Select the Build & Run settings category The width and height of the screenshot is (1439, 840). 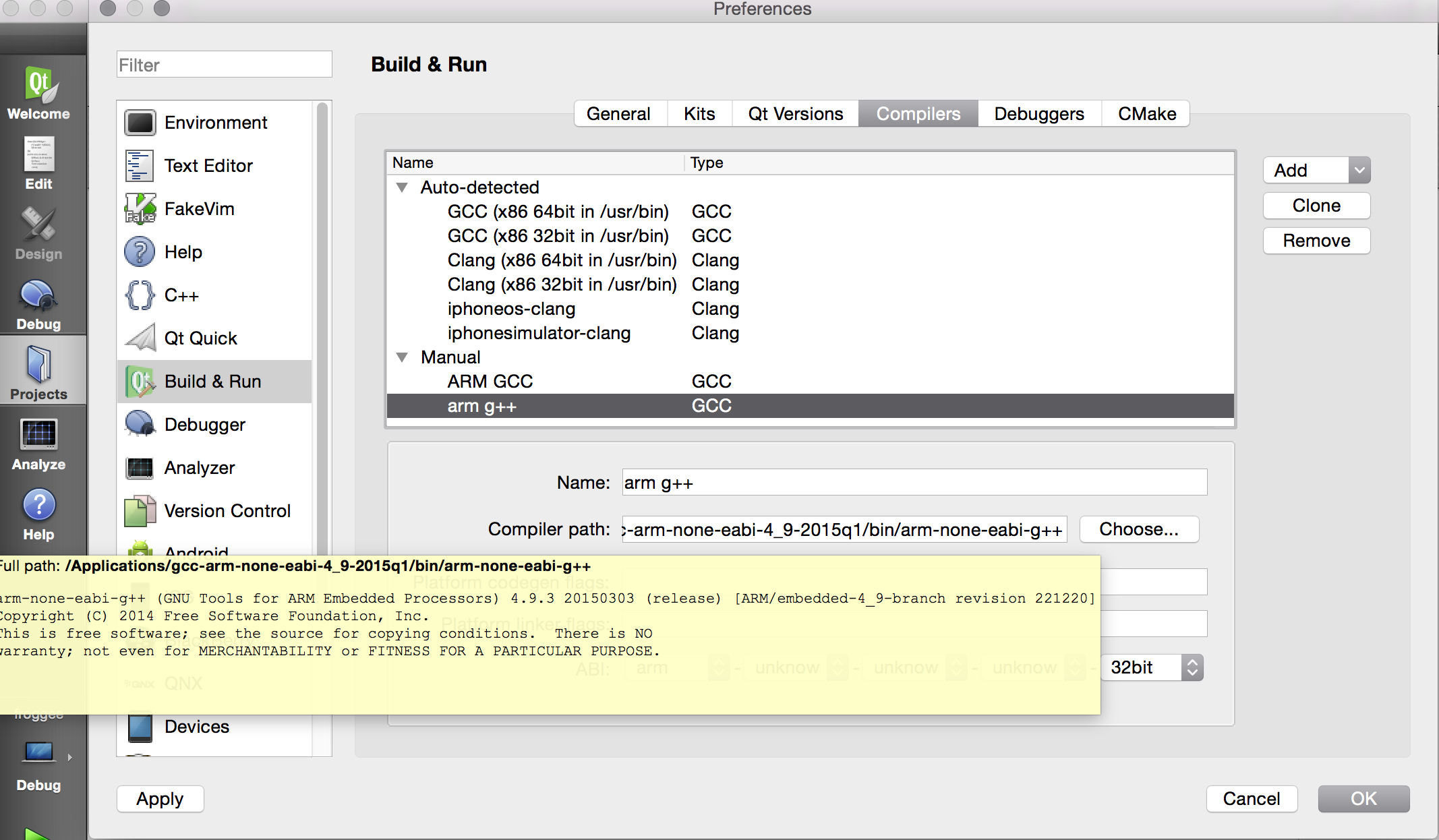(x=214, y=382)
